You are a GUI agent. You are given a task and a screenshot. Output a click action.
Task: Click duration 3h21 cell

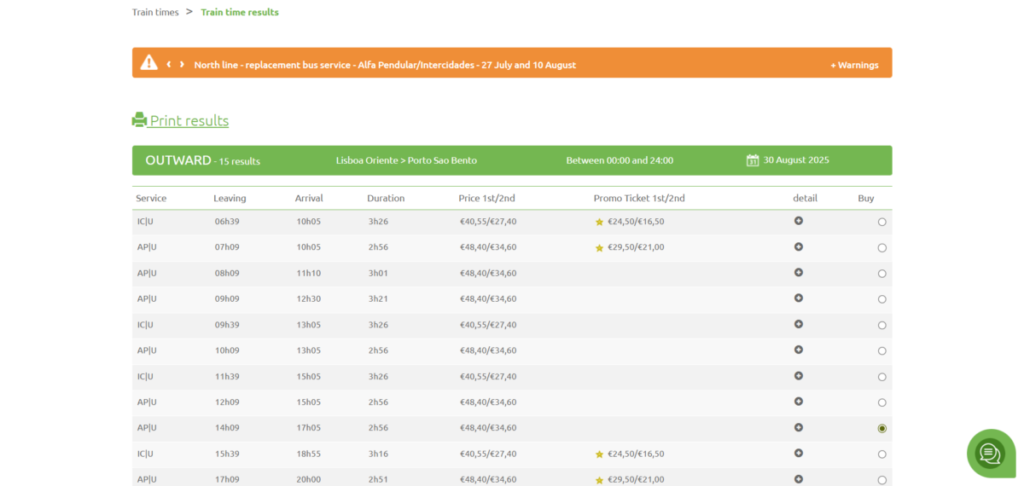tap(378, 299)
